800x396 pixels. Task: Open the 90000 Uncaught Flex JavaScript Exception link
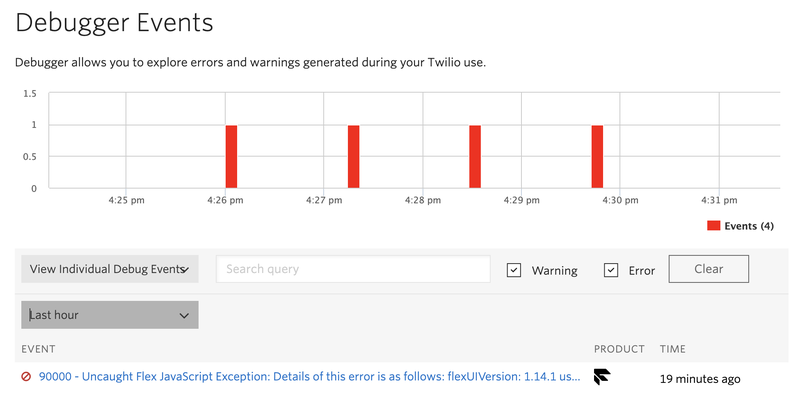(x=310, y=377)
